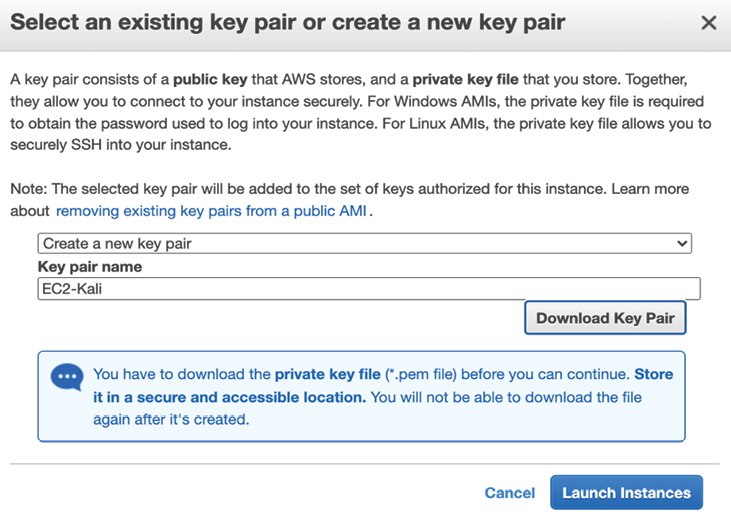
Task: Click the speech bubble info icon
Action: pos(67,377)
